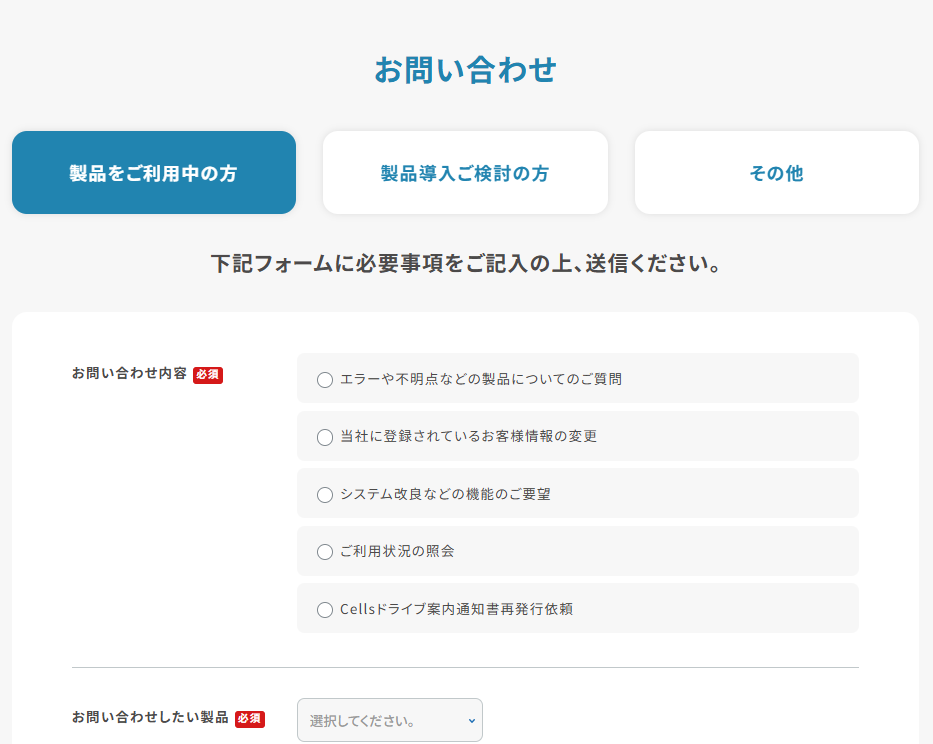Image resolution: width=933 pixels, height=744 pixels.
Task: Click the お問い合わせしたい製品 field label
Action: 150,717
